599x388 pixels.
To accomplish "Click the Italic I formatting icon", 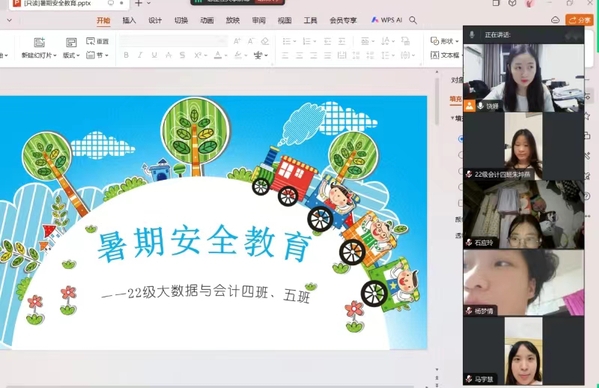I will [x=140, y=55].
